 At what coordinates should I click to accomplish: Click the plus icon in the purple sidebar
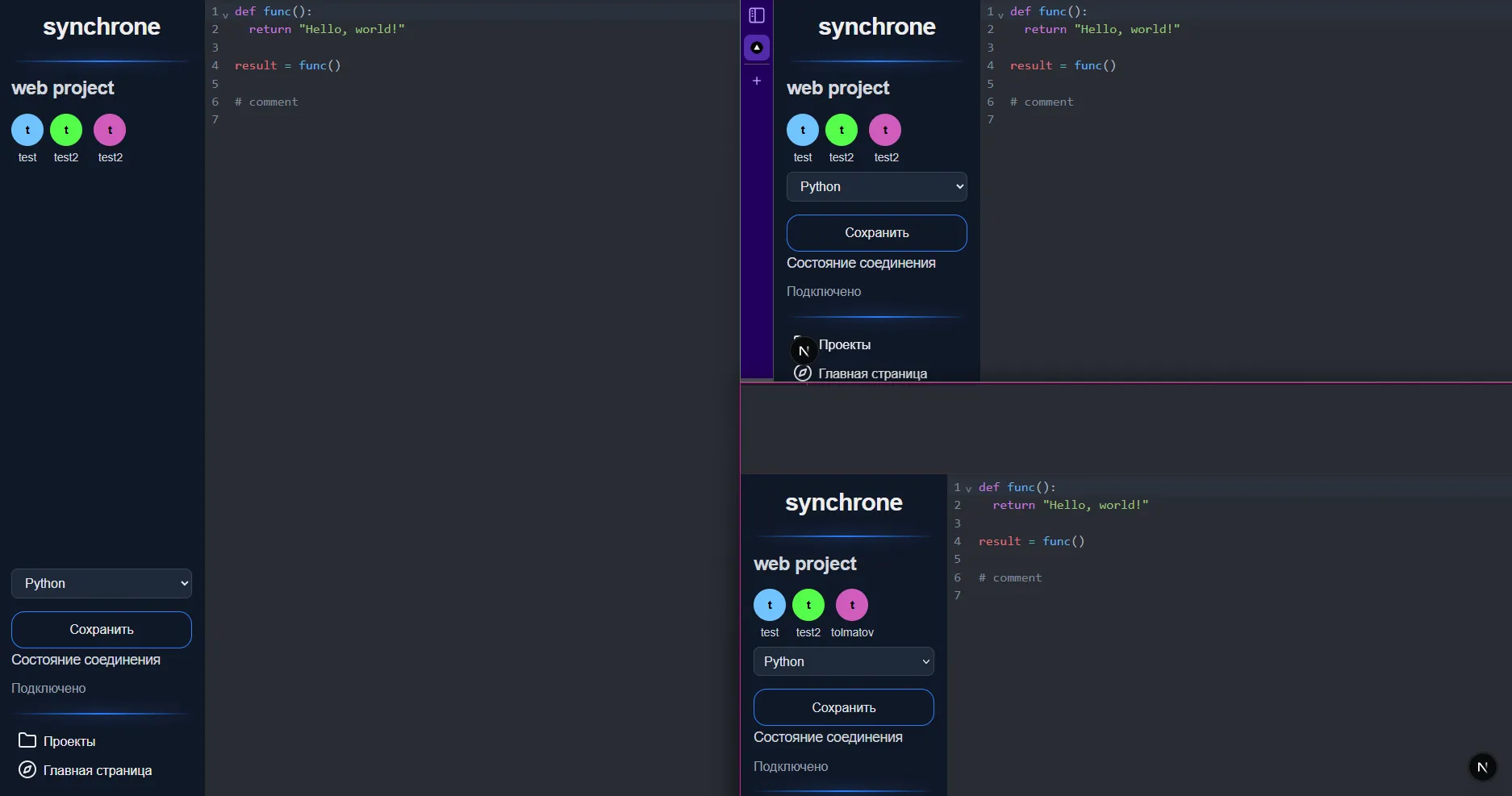point(756,81)
